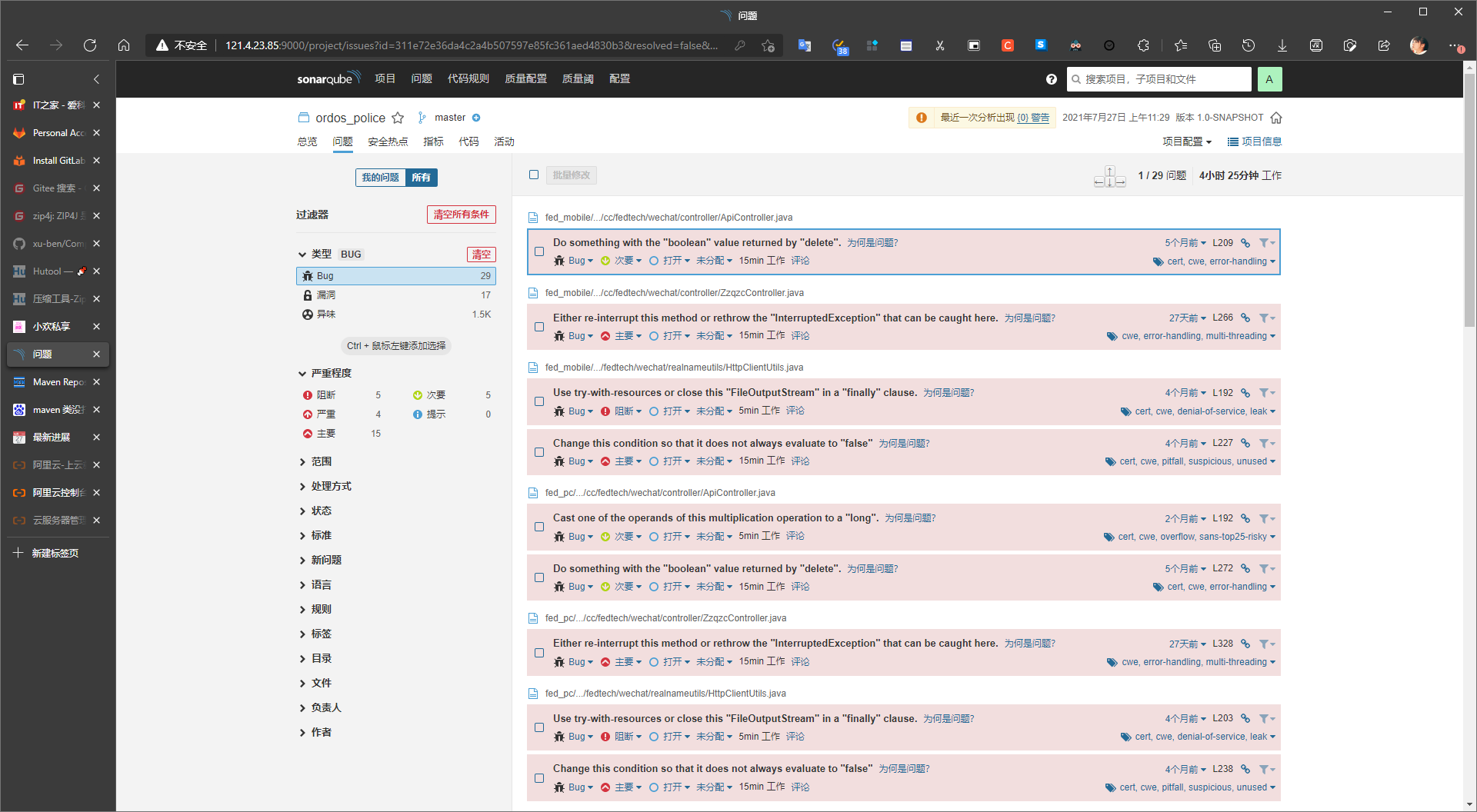The width and height of the screenshot is (1477, 812).
Task: Click the Bug type icon on first issue
Action: click(x=560, y=261)
